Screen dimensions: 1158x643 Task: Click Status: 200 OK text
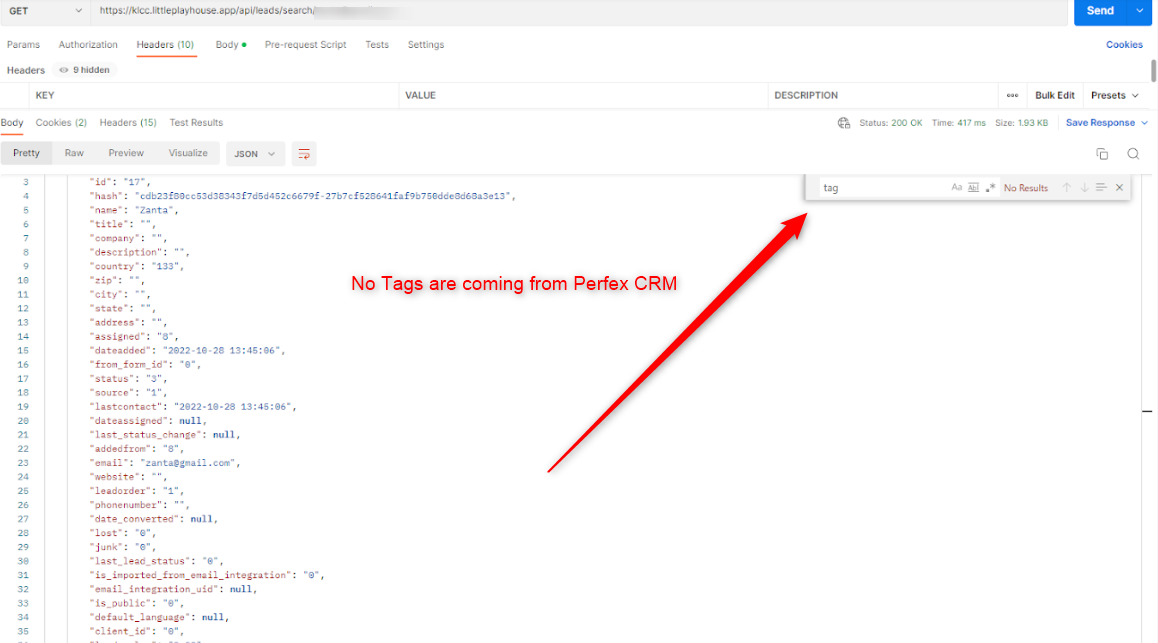click(891, 123)
